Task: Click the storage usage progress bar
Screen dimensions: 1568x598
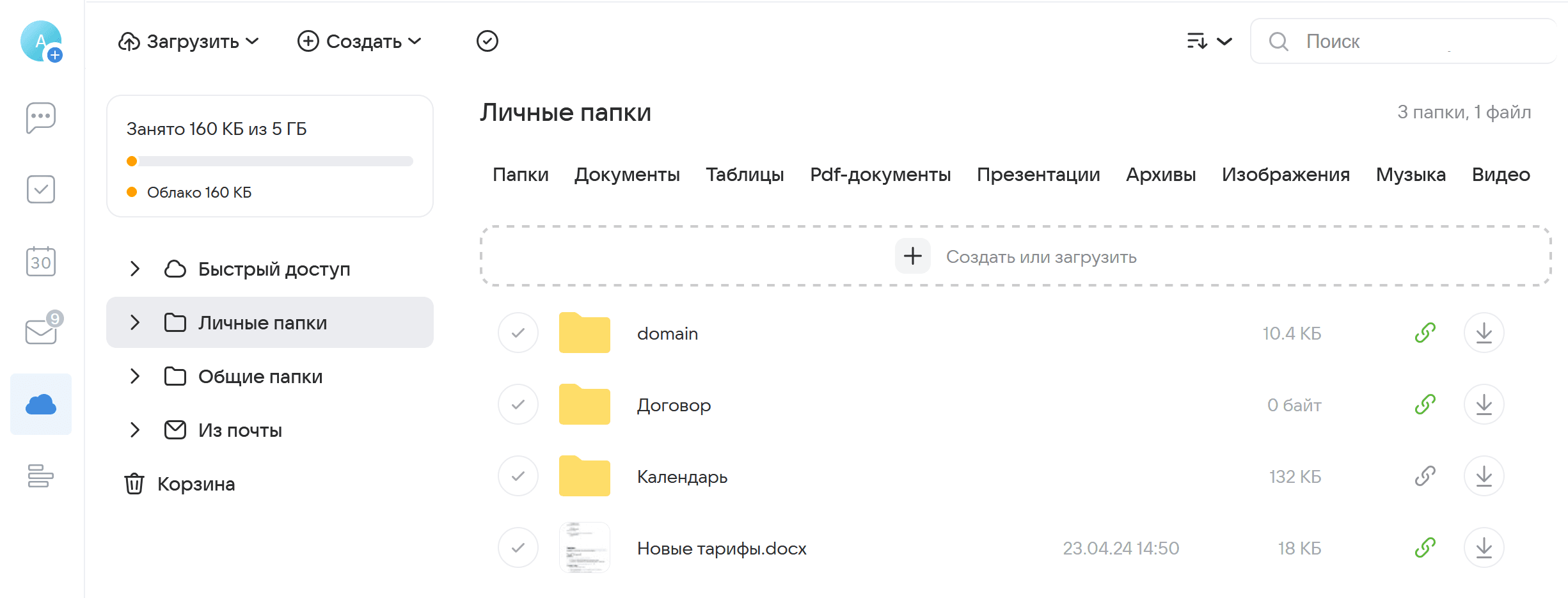Action: click(270, 161)
